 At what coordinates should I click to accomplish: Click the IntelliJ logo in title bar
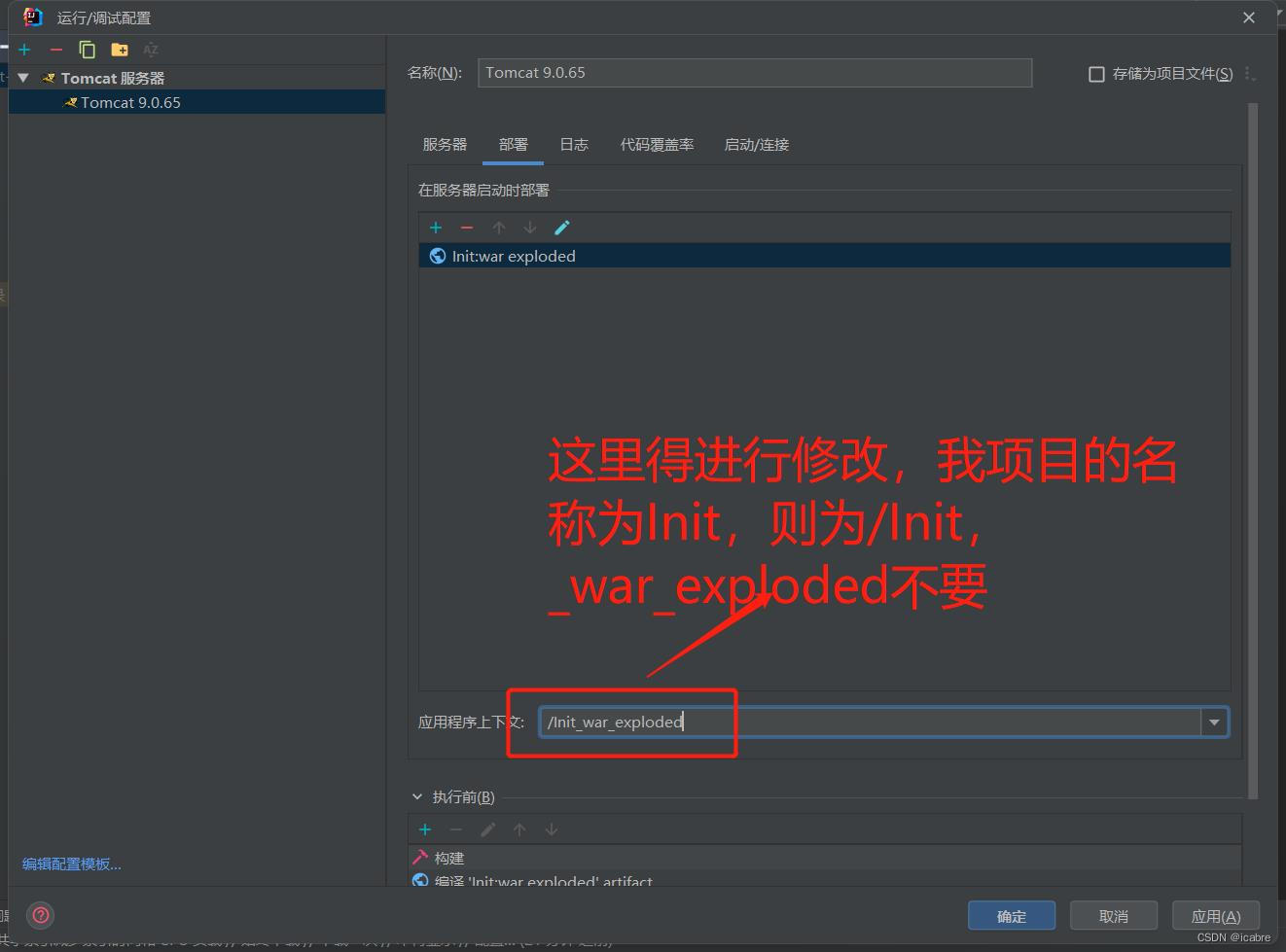pyautogui.click(x=33, y=17)
